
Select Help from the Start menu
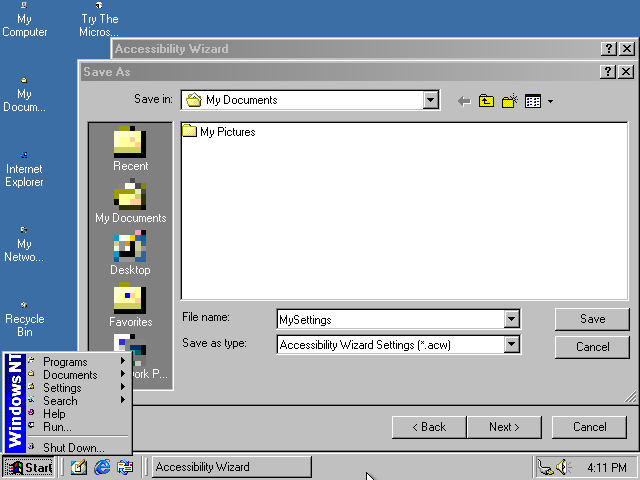coord(77,414)
